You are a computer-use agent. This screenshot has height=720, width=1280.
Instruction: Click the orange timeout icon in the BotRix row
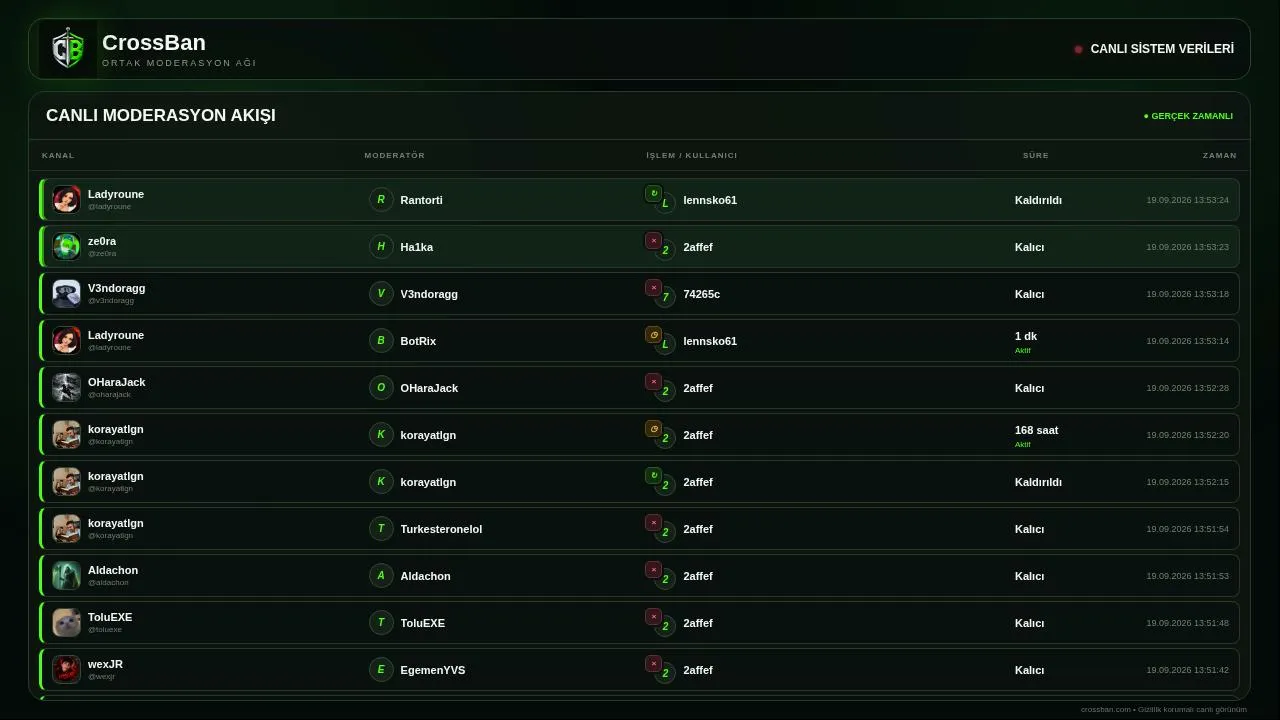click(x=653, y=334)
